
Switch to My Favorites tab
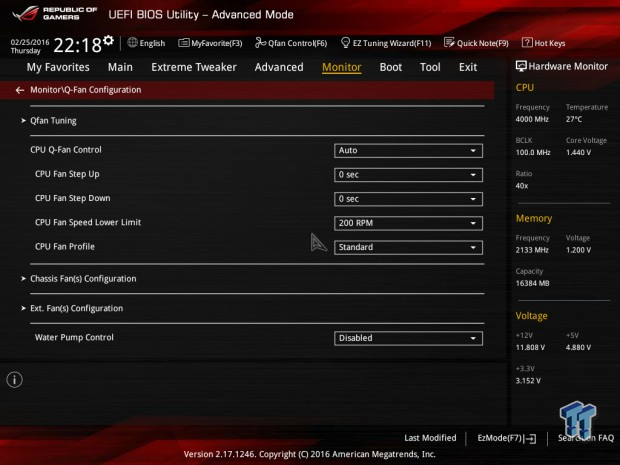(58, 67)
